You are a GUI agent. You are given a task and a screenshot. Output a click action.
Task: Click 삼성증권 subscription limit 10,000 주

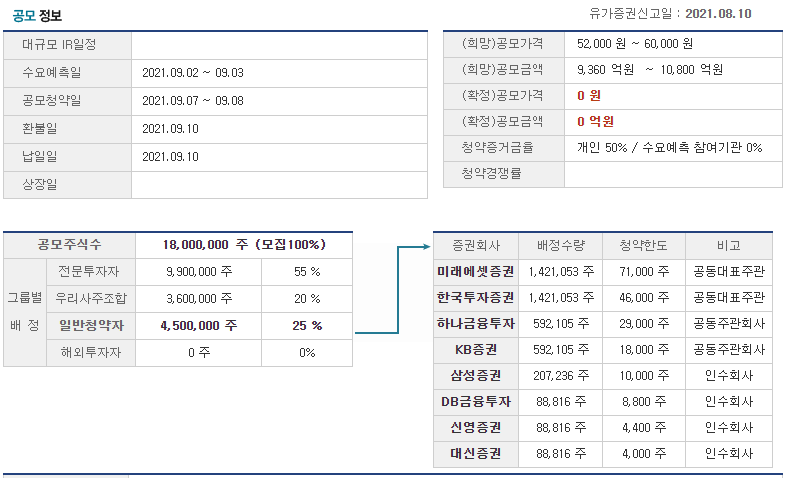pos(644,375)
